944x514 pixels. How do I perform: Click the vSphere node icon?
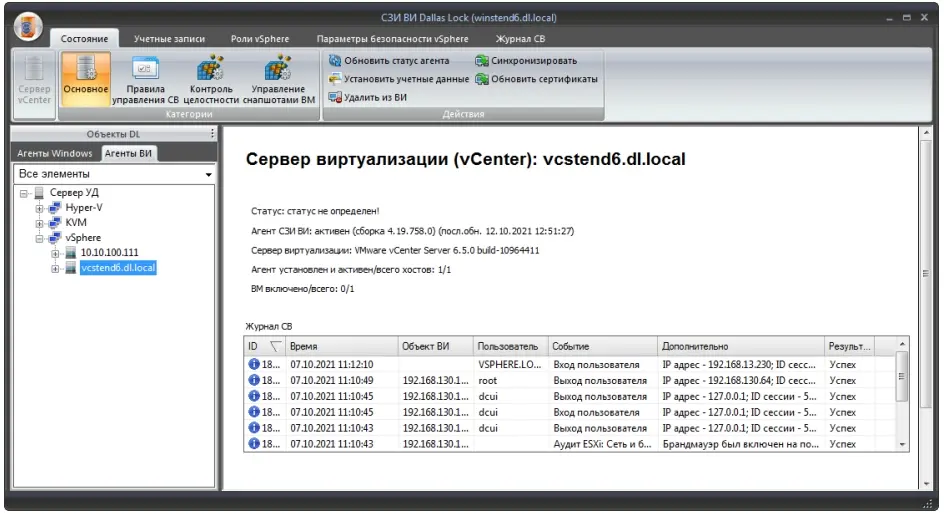(x=55, y=238)
